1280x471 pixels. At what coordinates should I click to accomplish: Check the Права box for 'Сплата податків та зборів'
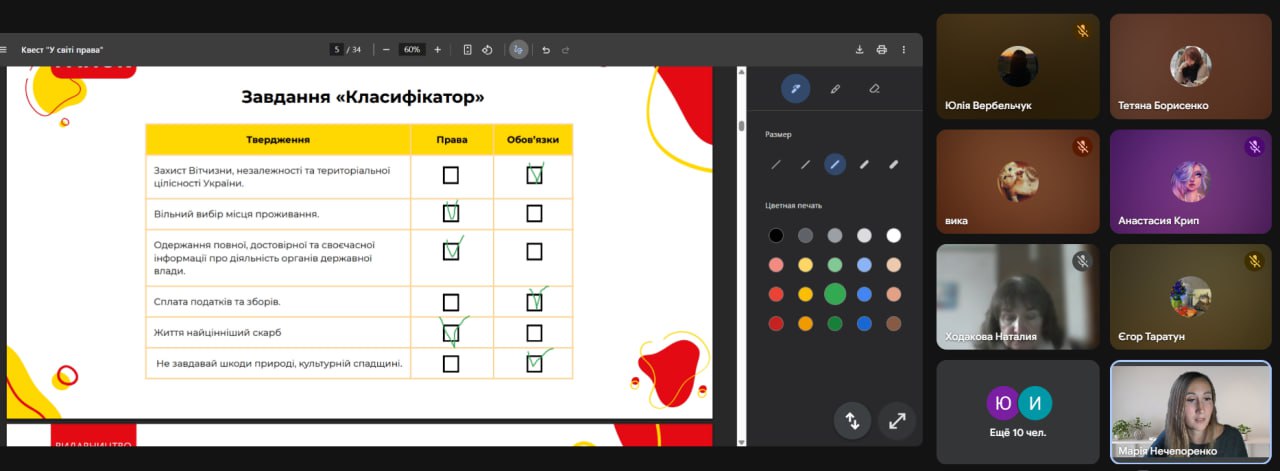click(450, 302)
